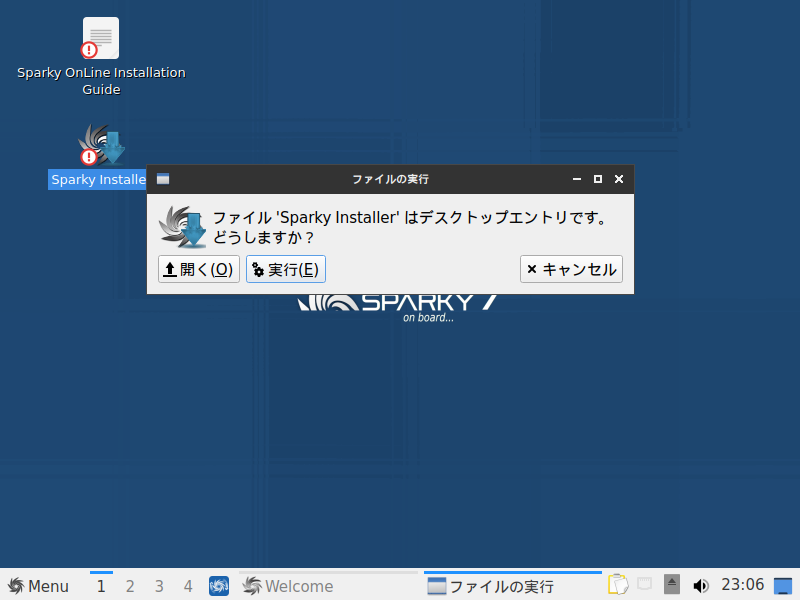The image size is (800, 600).
Task: Activate the ファイルの実行 taskbar entry
Action: point(513,586)
